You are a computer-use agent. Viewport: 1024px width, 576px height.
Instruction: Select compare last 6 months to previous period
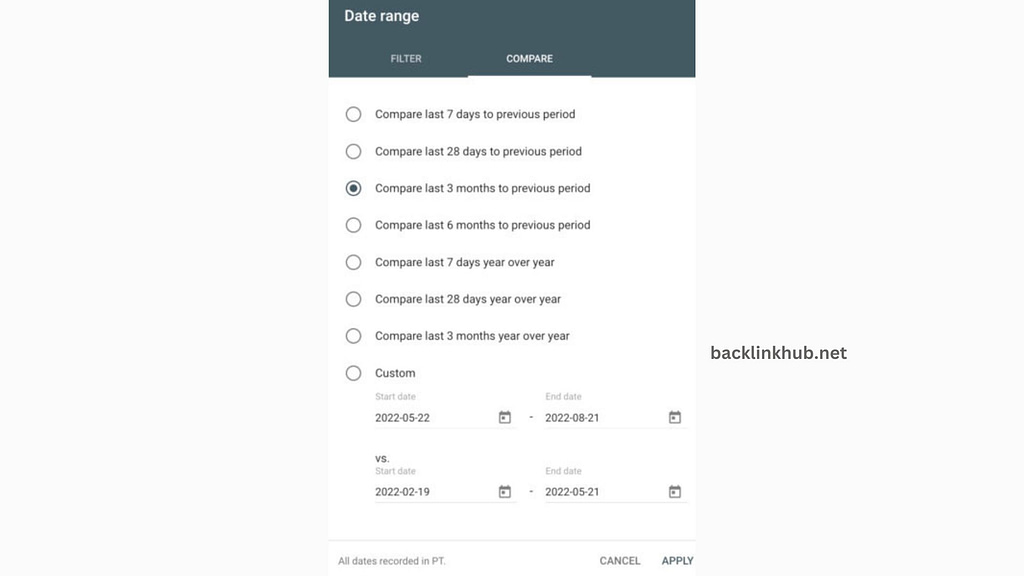353,225
